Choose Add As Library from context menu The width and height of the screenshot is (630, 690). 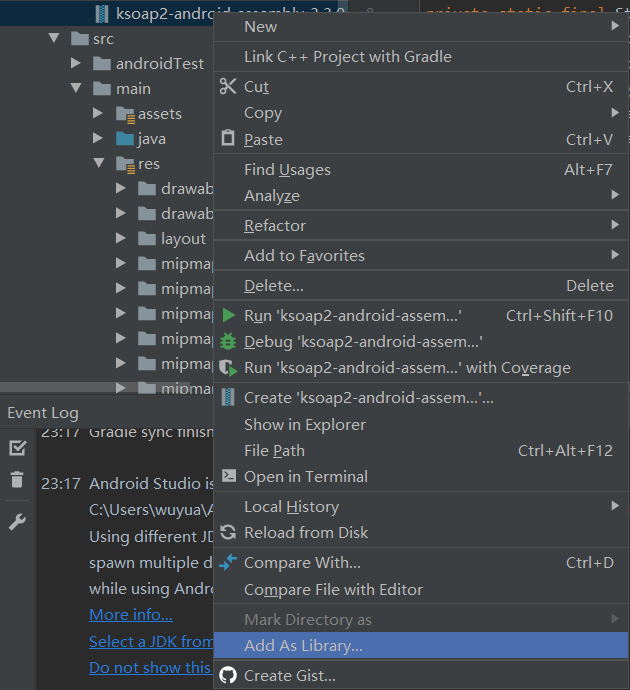tap(421, 646)
